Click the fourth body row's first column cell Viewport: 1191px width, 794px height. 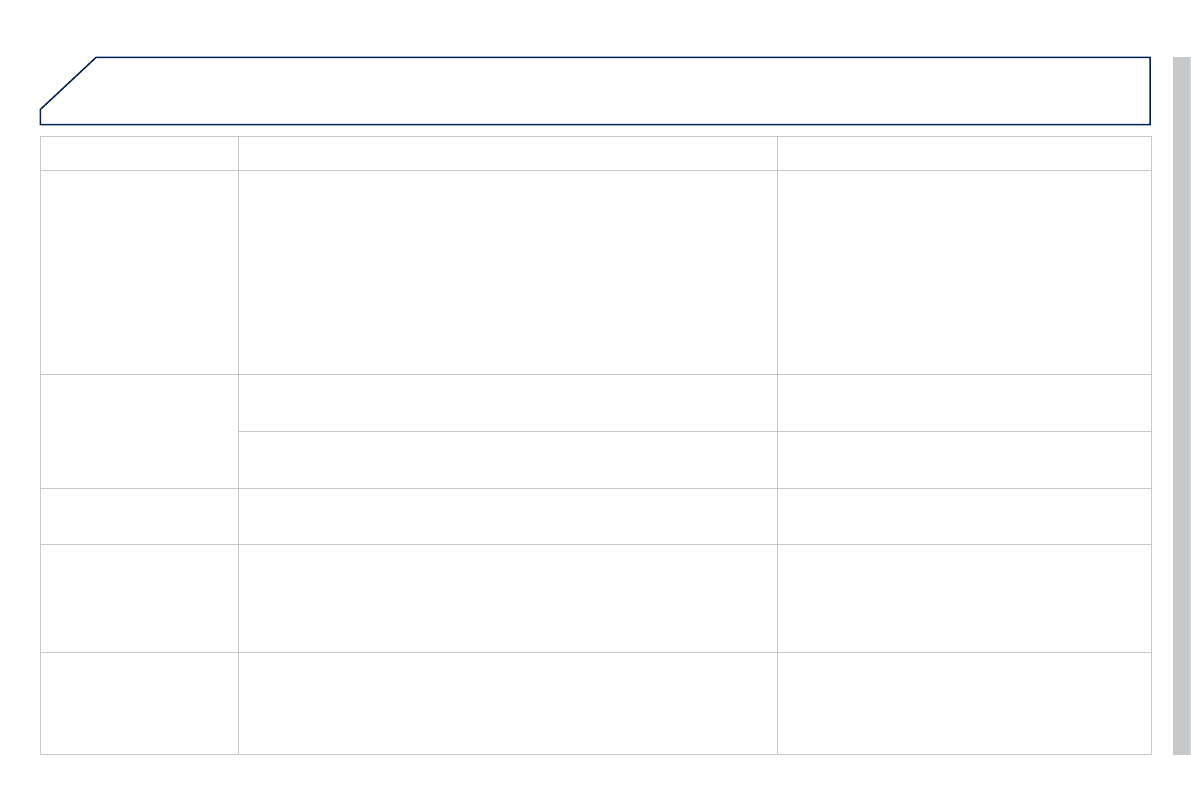[139, 516]
